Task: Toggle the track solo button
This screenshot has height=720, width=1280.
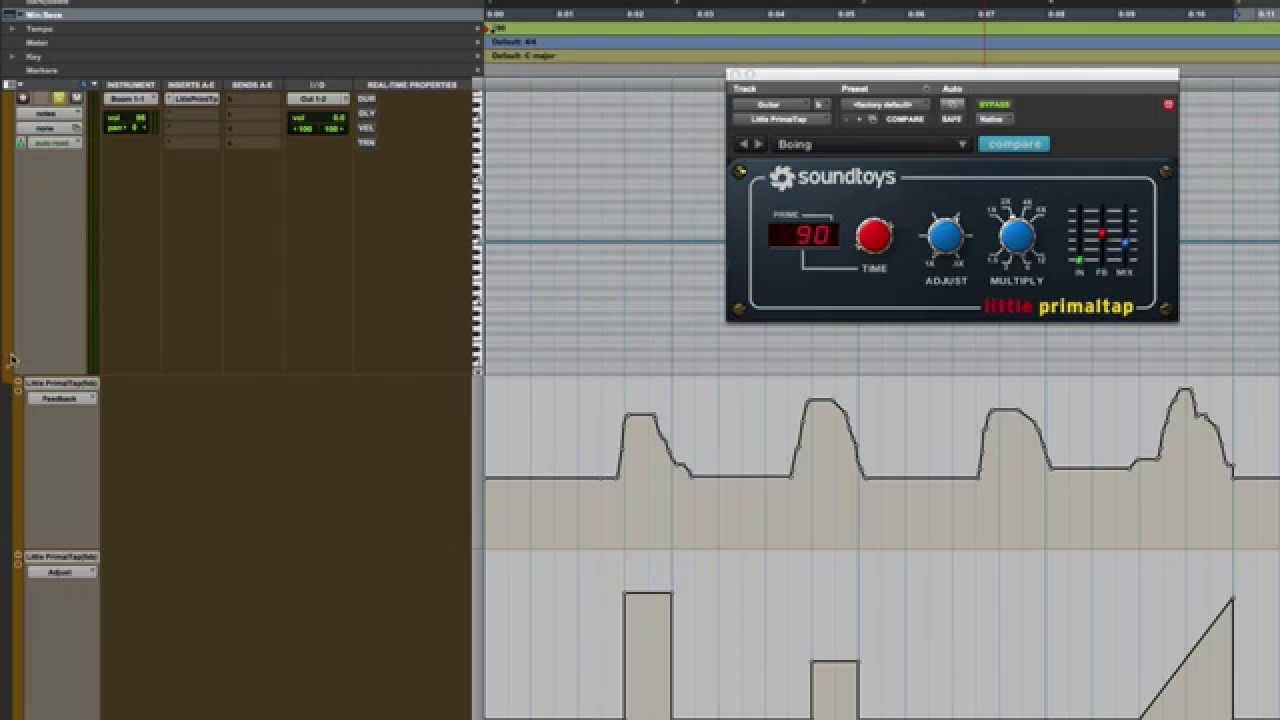Action: pos(59,98)
